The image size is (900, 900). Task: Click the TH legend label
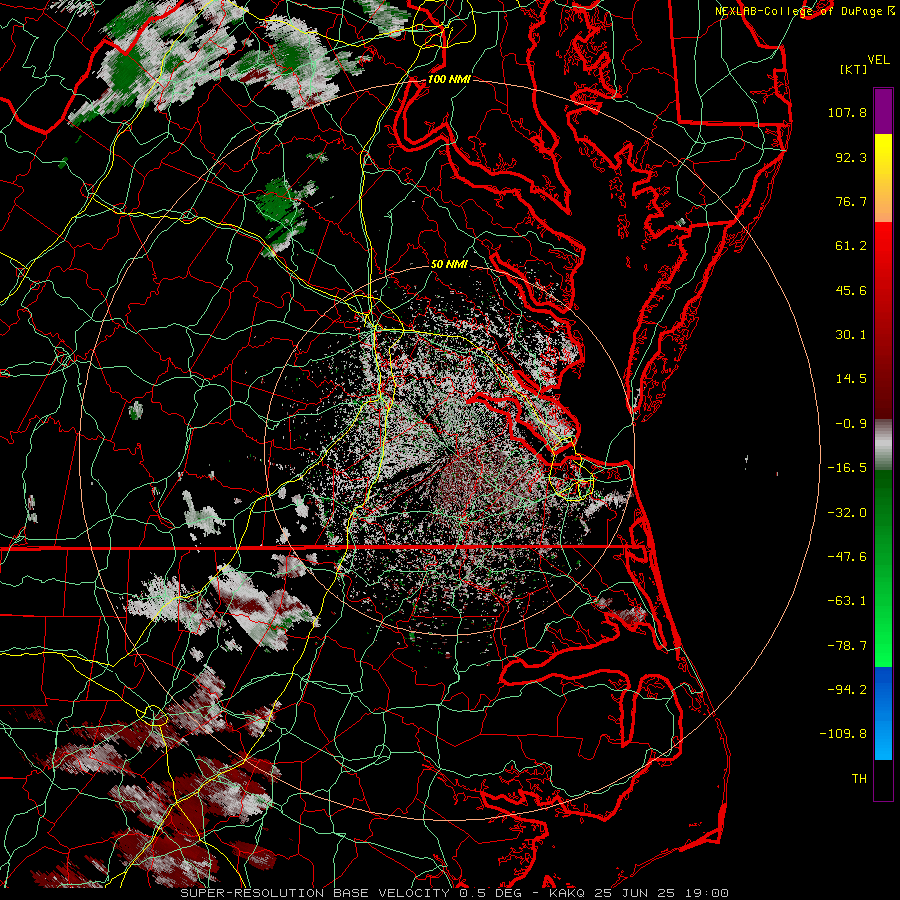859,779
